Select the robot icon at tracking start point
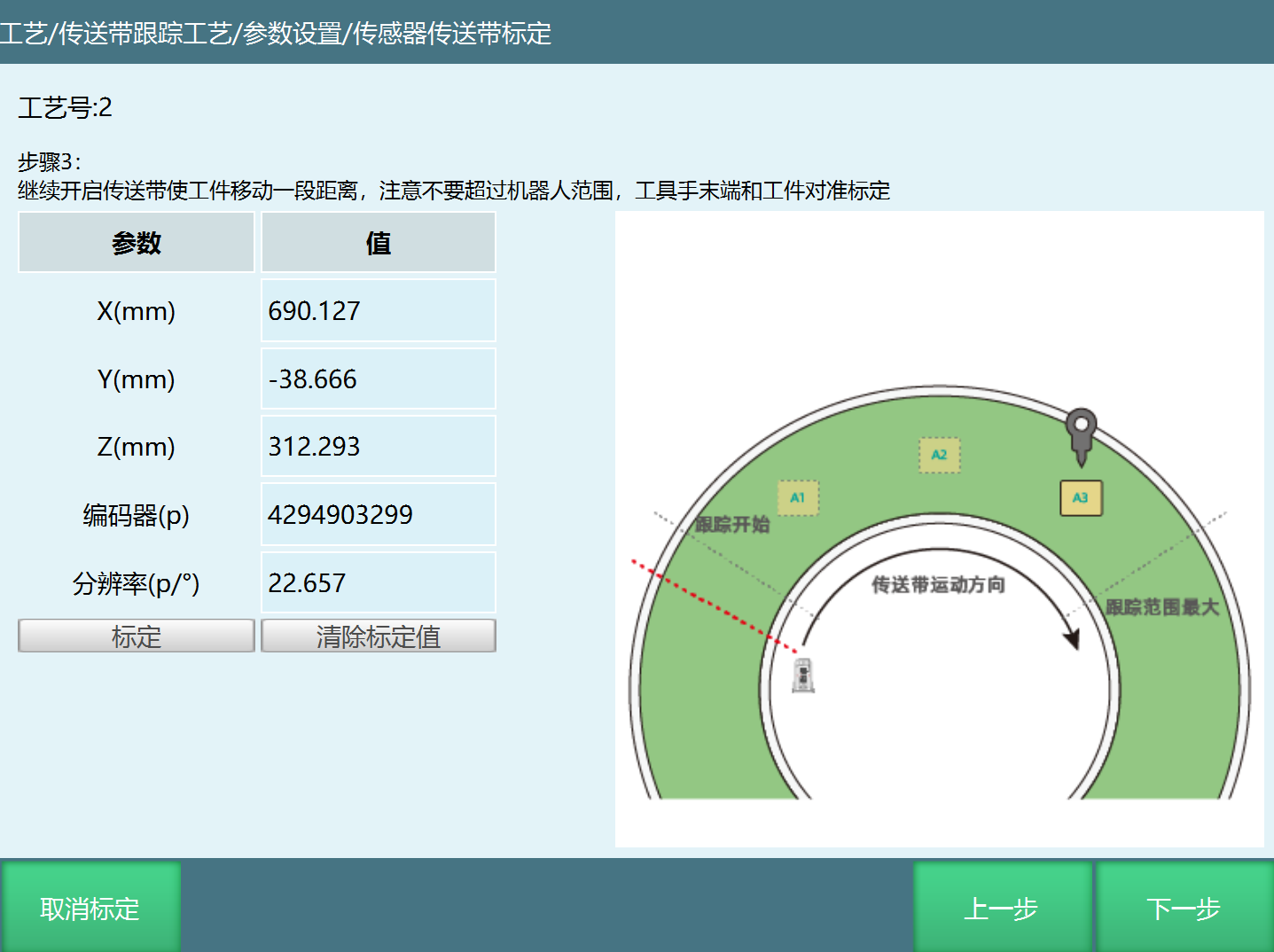This screenshot has width=1274, height=952. pyautogui.click(x=802, y=676)
